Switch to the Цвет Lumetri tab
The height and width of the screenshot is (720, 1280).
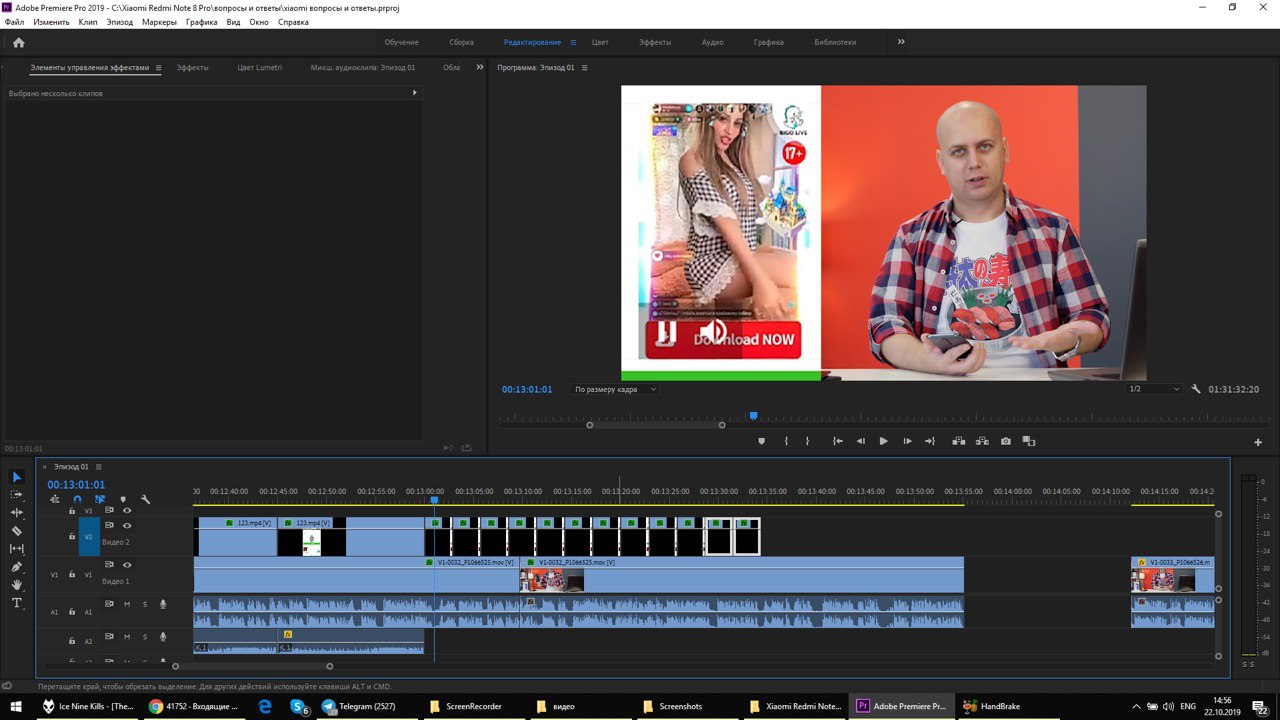point(259,68)
